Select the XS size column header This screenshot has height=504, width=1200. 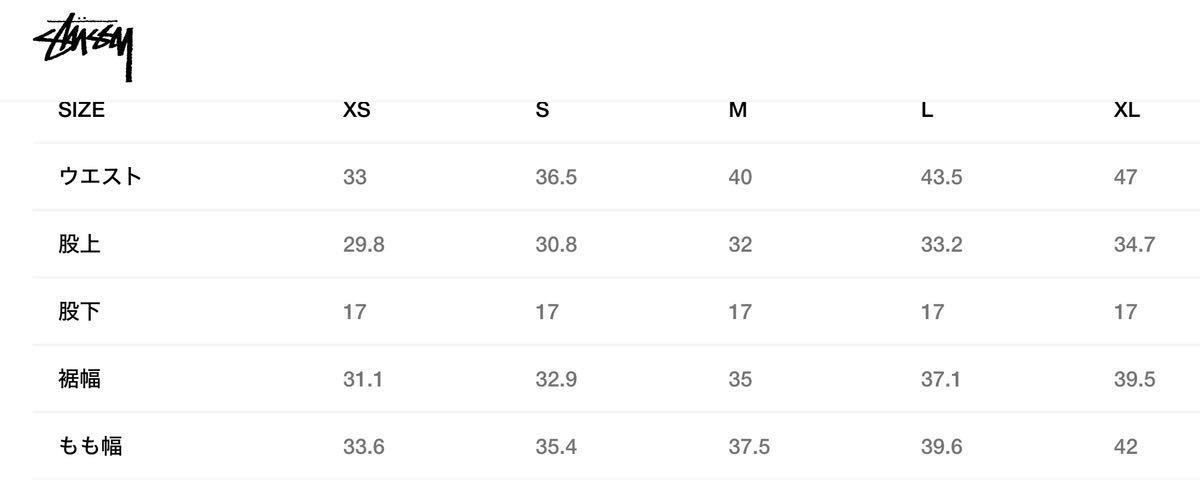356,111
